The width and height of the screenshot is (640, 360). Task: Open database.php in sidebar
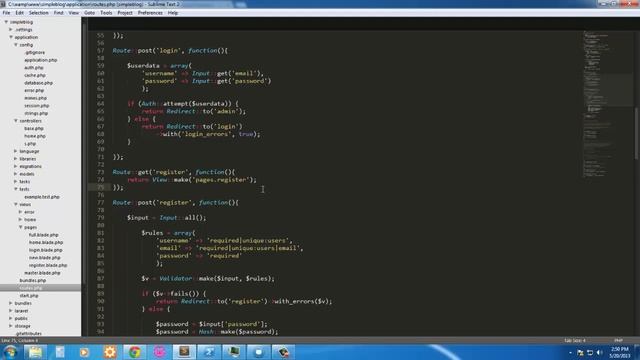tap(38, 83)
